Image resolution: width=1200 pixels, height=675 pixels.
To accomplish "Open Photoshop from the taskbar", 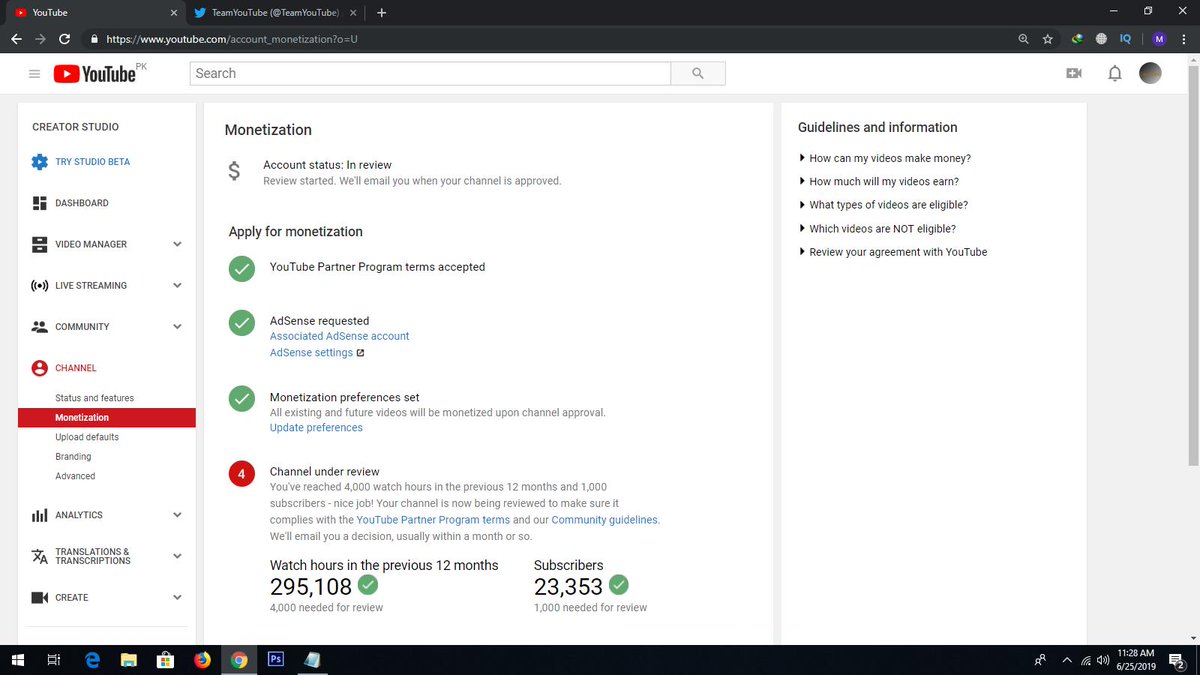I will coord(275,660).
